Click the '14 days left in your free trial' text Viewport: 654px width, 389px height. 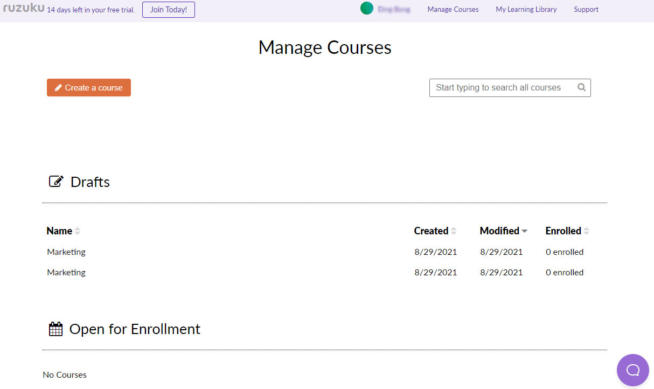coord(90,10)
